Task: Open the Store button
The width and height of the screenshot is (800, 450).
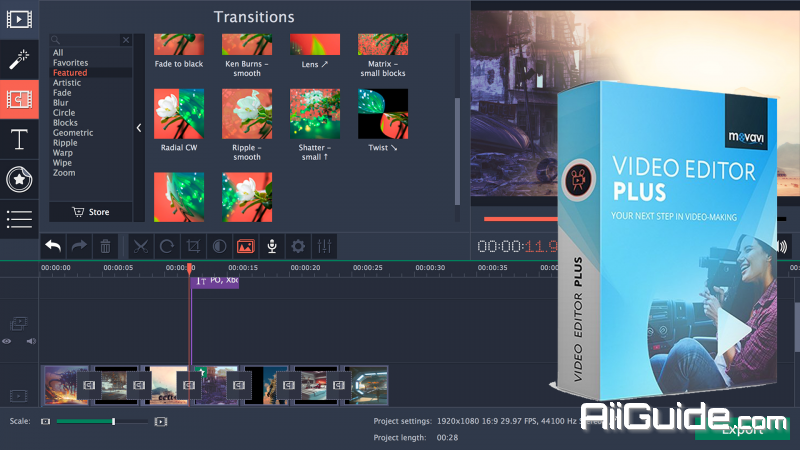Action: [x=91, y=212]
